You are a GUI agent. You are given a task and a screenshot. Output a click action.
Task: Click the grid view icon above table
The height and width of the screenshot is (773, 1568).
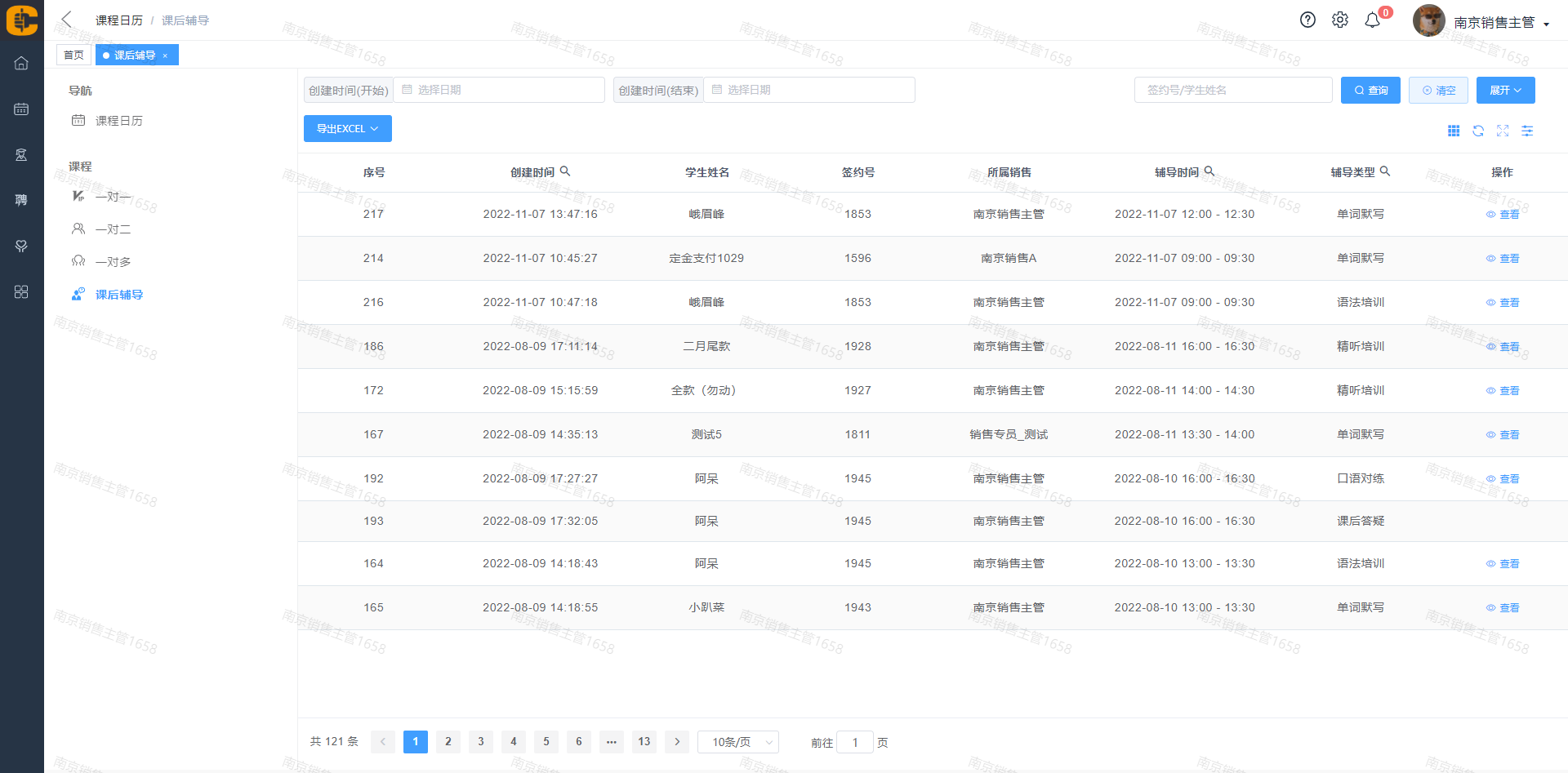coord(1454,131)
